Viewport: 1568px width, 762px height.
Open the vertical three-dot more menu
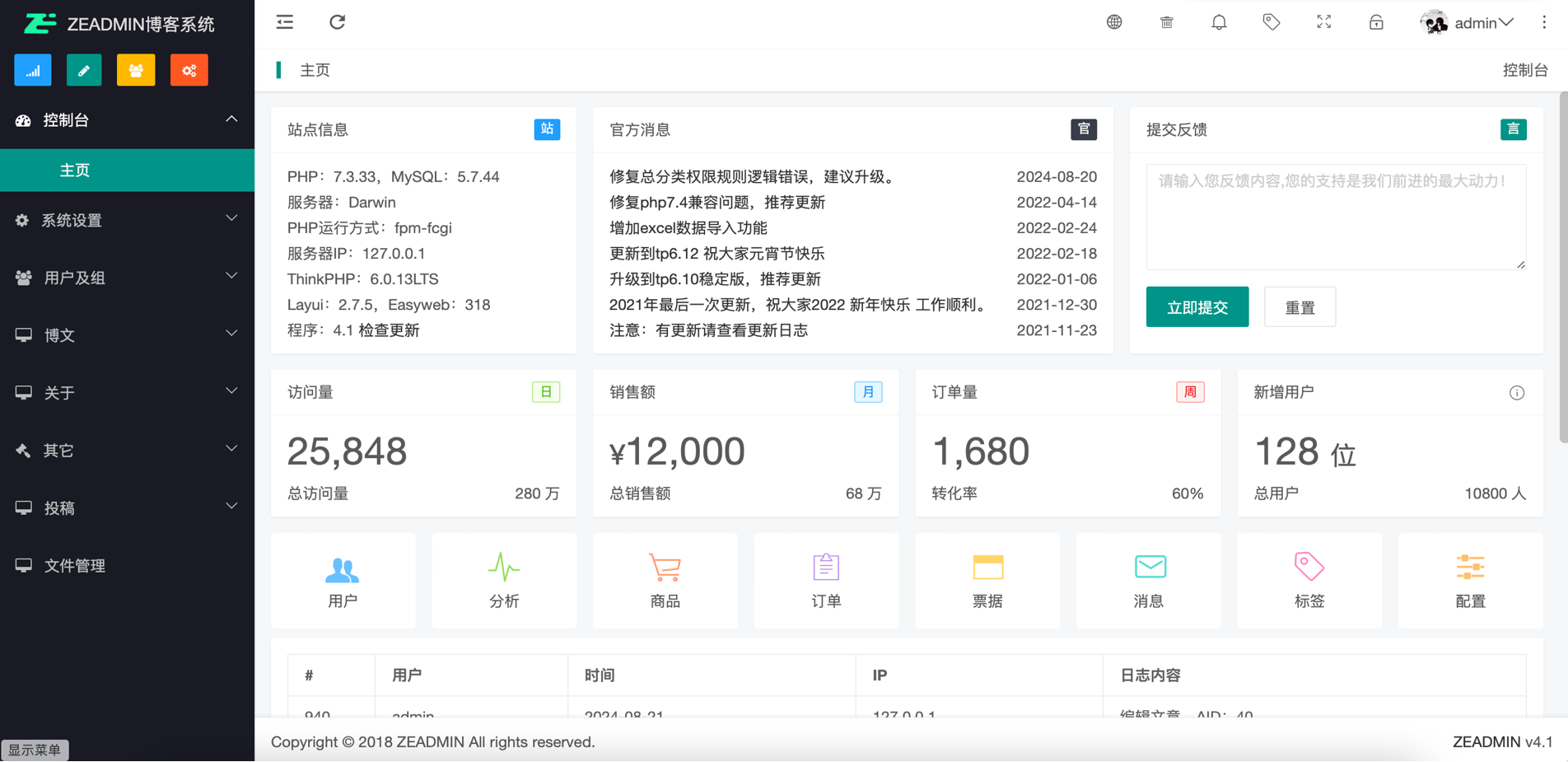point(1544,22)
